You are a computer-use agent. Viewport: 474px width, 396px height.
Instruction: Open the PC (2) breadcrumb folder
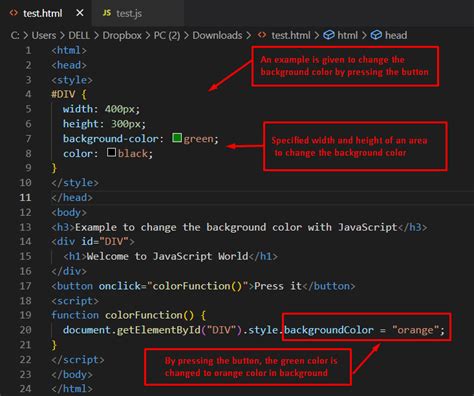pos(167,35)
